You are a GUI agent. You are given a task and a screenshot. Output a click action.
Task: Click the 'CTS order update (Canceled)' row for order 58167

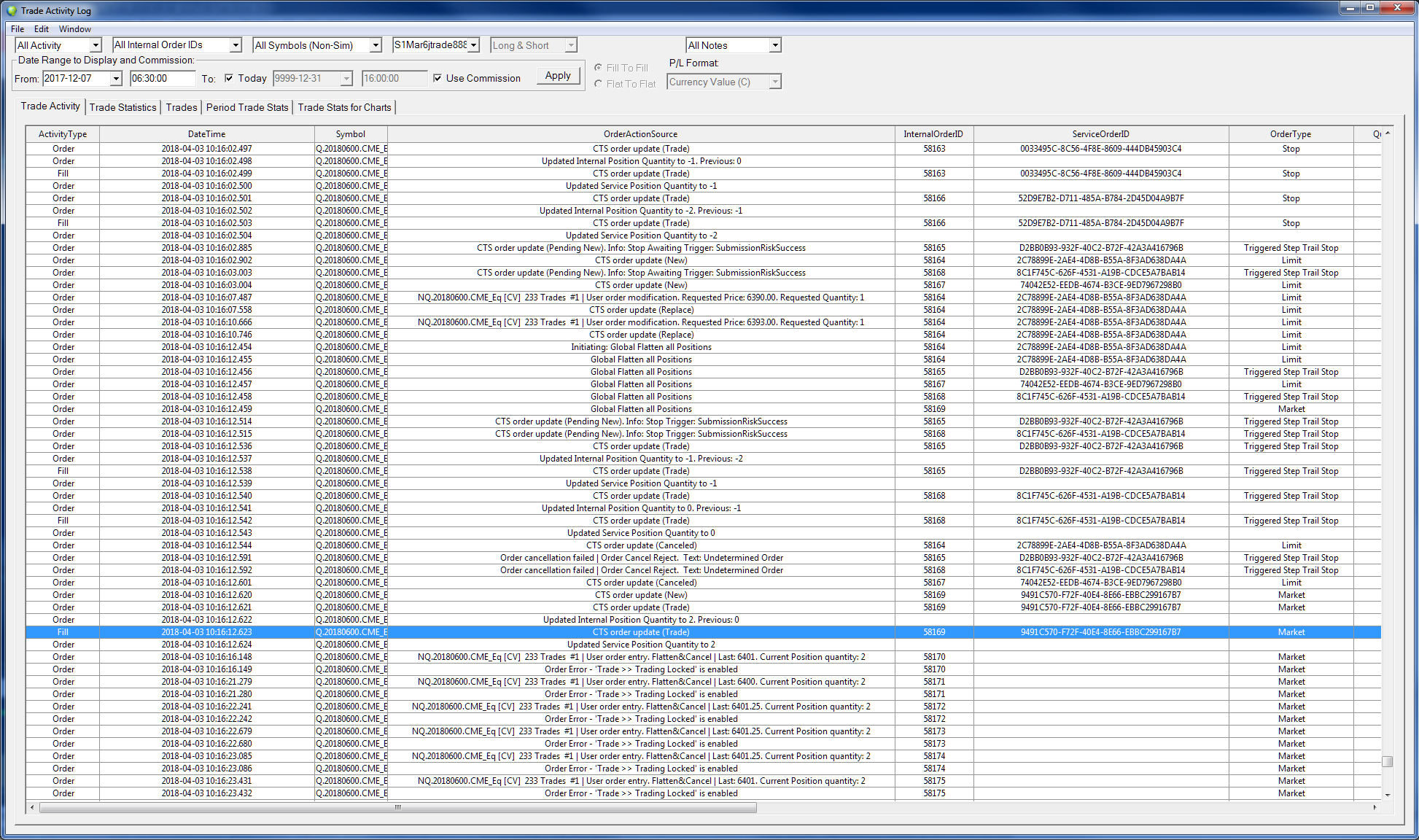(x=703, y=583)
